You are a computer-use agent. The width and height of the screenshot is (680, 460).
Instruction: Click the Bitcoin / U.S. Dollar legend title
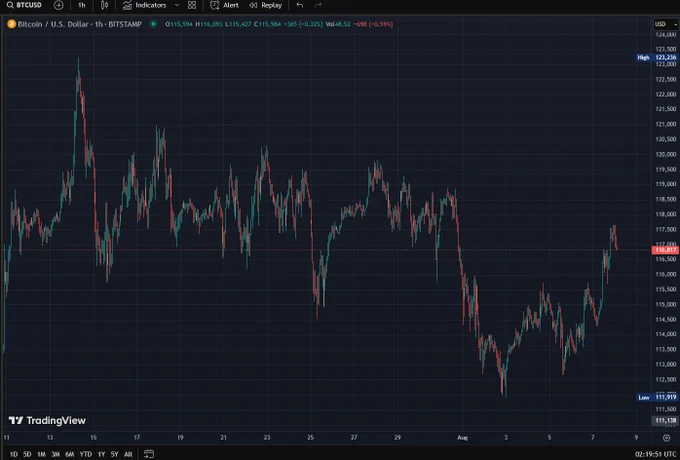[x=79, y=24]
